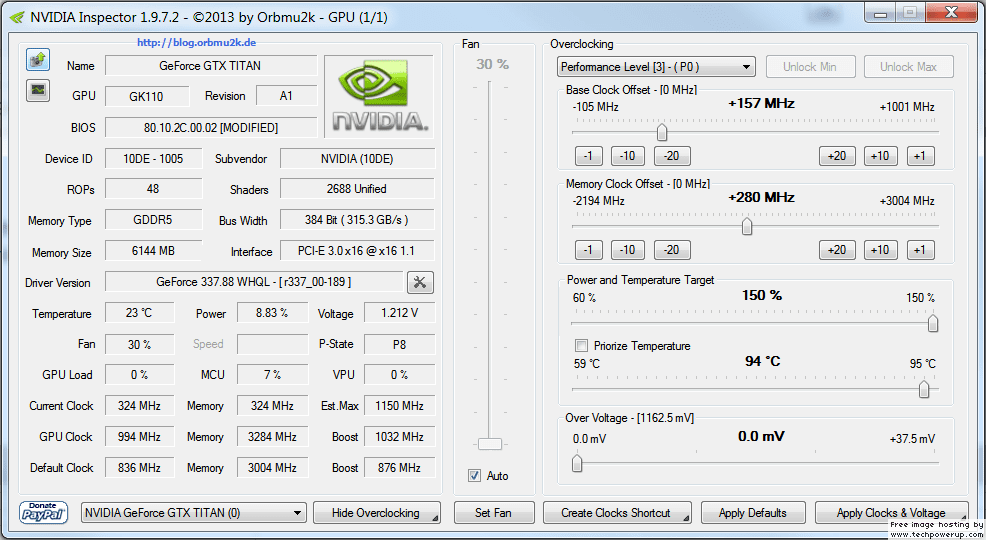This screenshot has height=540, width=986.
Task: Click the Device ID field 10DE - 1005
Action: coord(153,158)
